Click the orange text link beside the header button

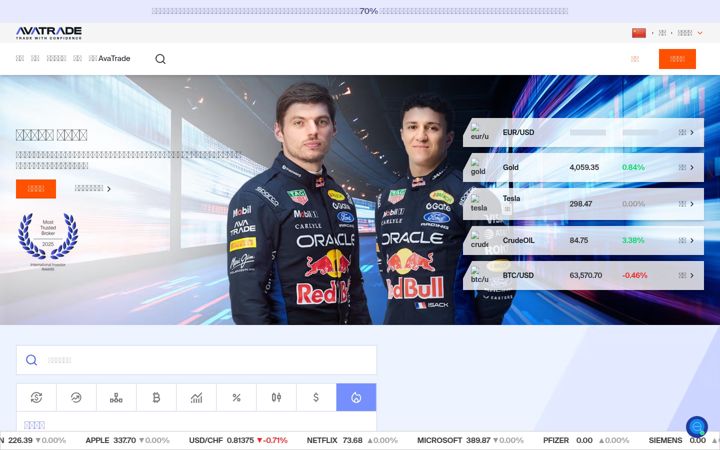[635, 59]
